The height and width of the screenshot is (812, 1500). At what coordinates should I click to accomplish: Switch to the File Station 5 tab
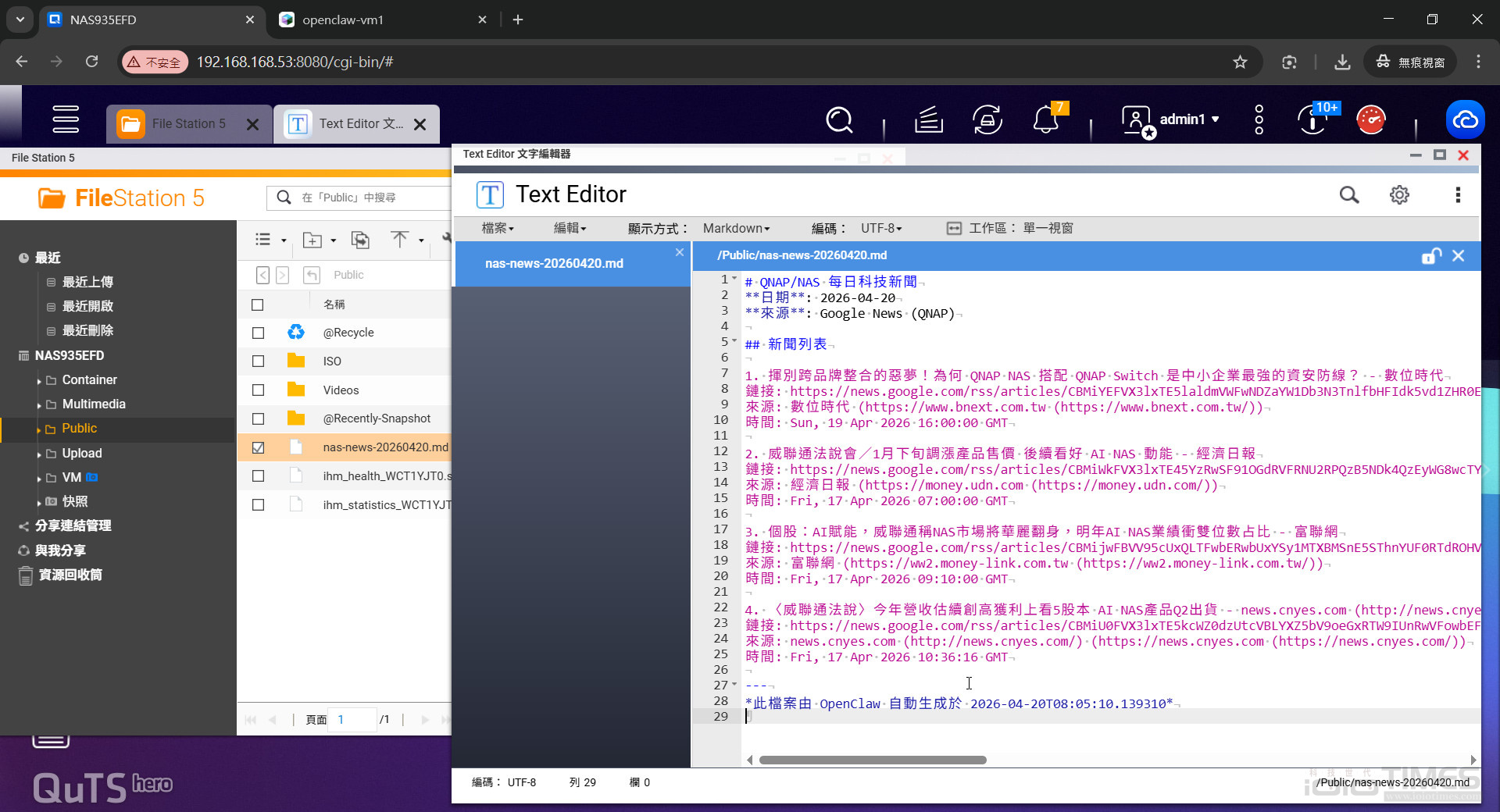click(x=188, y=124)
